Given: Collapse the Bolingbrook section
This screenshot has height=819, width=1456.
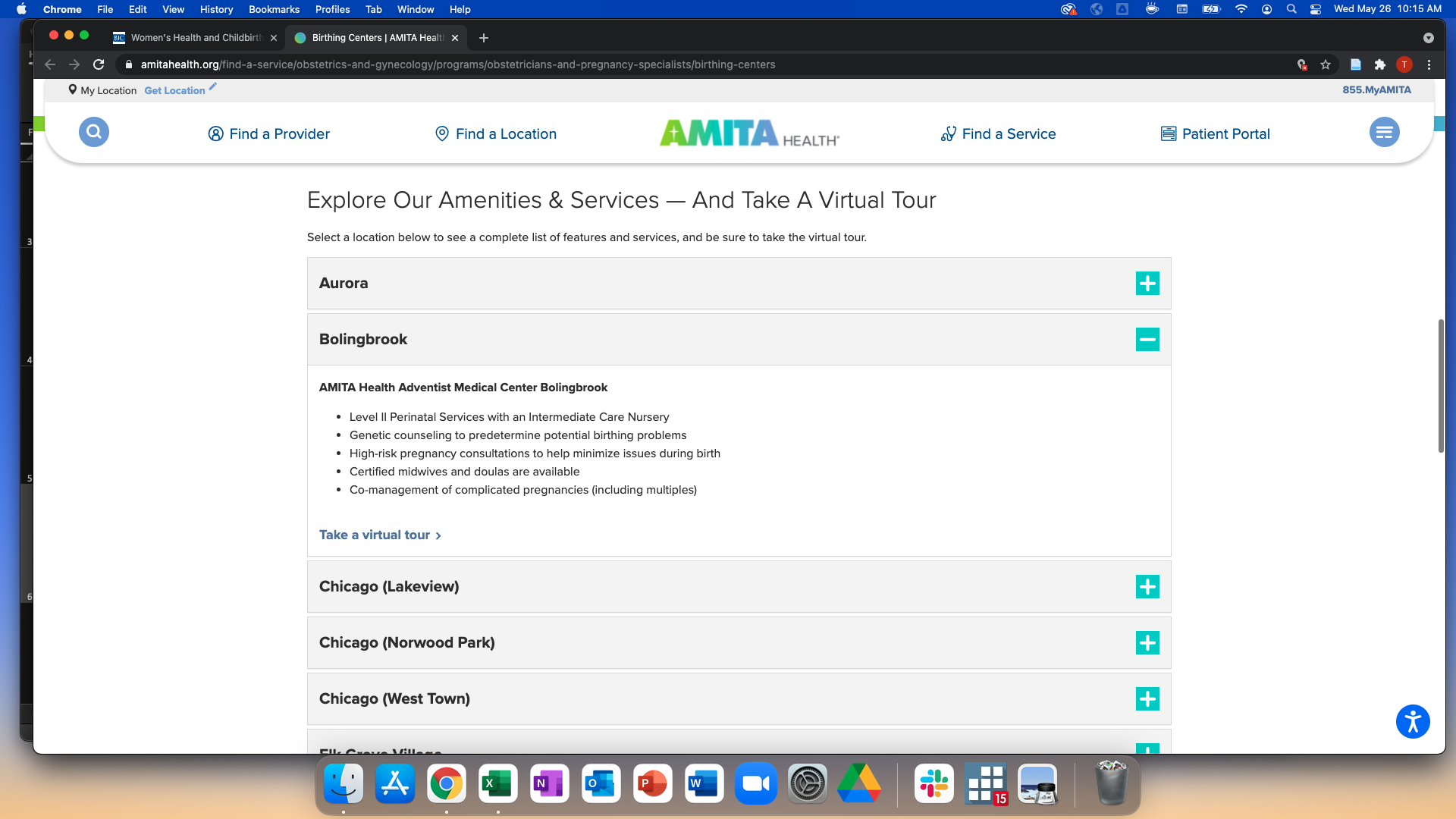Looking at the screenshot, I should click(1147, 340).
